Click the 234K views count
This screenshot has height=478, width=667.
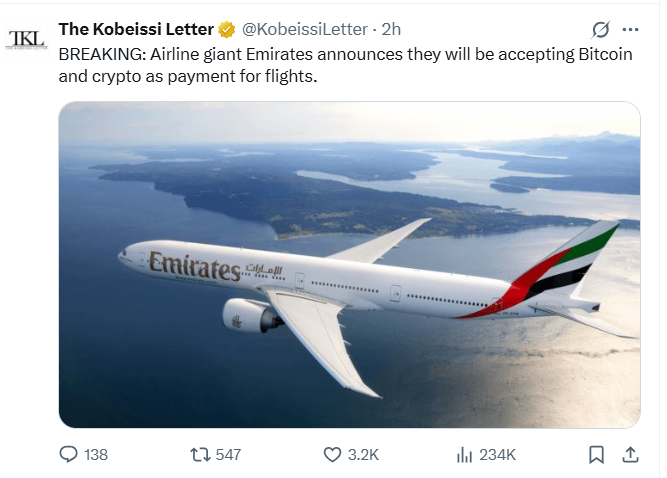497,455
